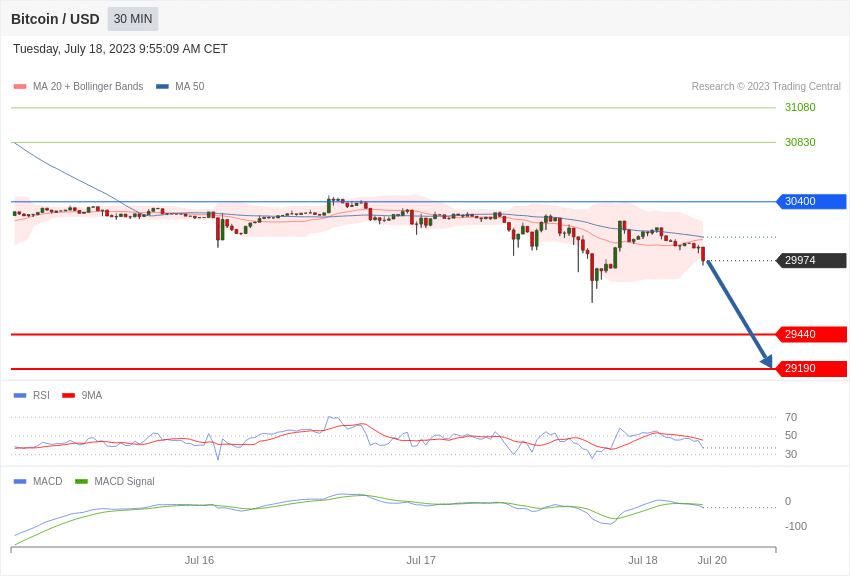The width and height of the screenshot is (850, 576).
Task: Select the 30400 pivot price tag
Action: tap(812, 202)
